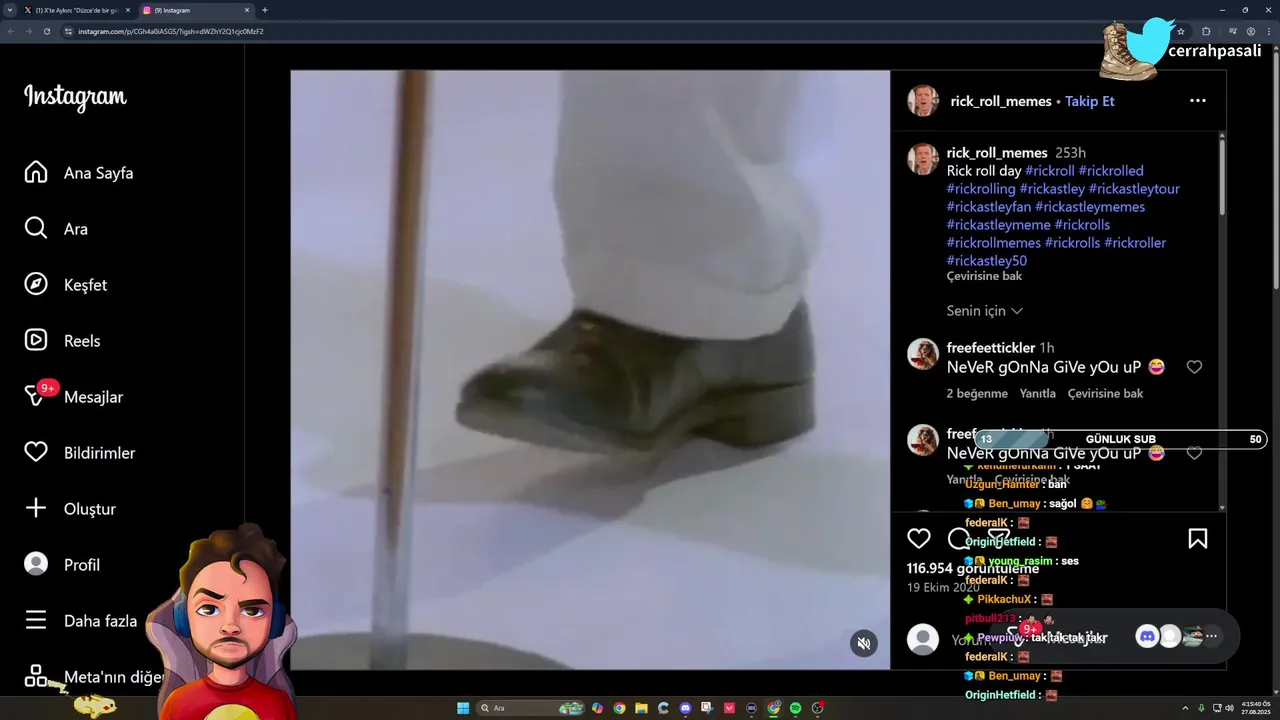Open the browser extensions puzzle icon
The width and height of the screenshot is (1280, 720).
pos(1206,31)
